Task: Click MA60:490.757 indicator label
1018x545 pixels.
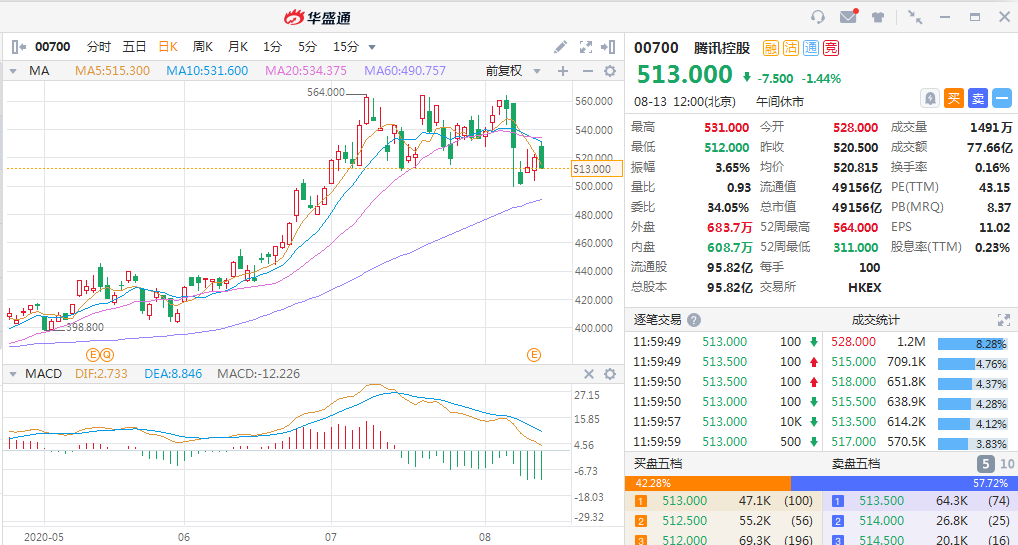Action: point(405,71)
